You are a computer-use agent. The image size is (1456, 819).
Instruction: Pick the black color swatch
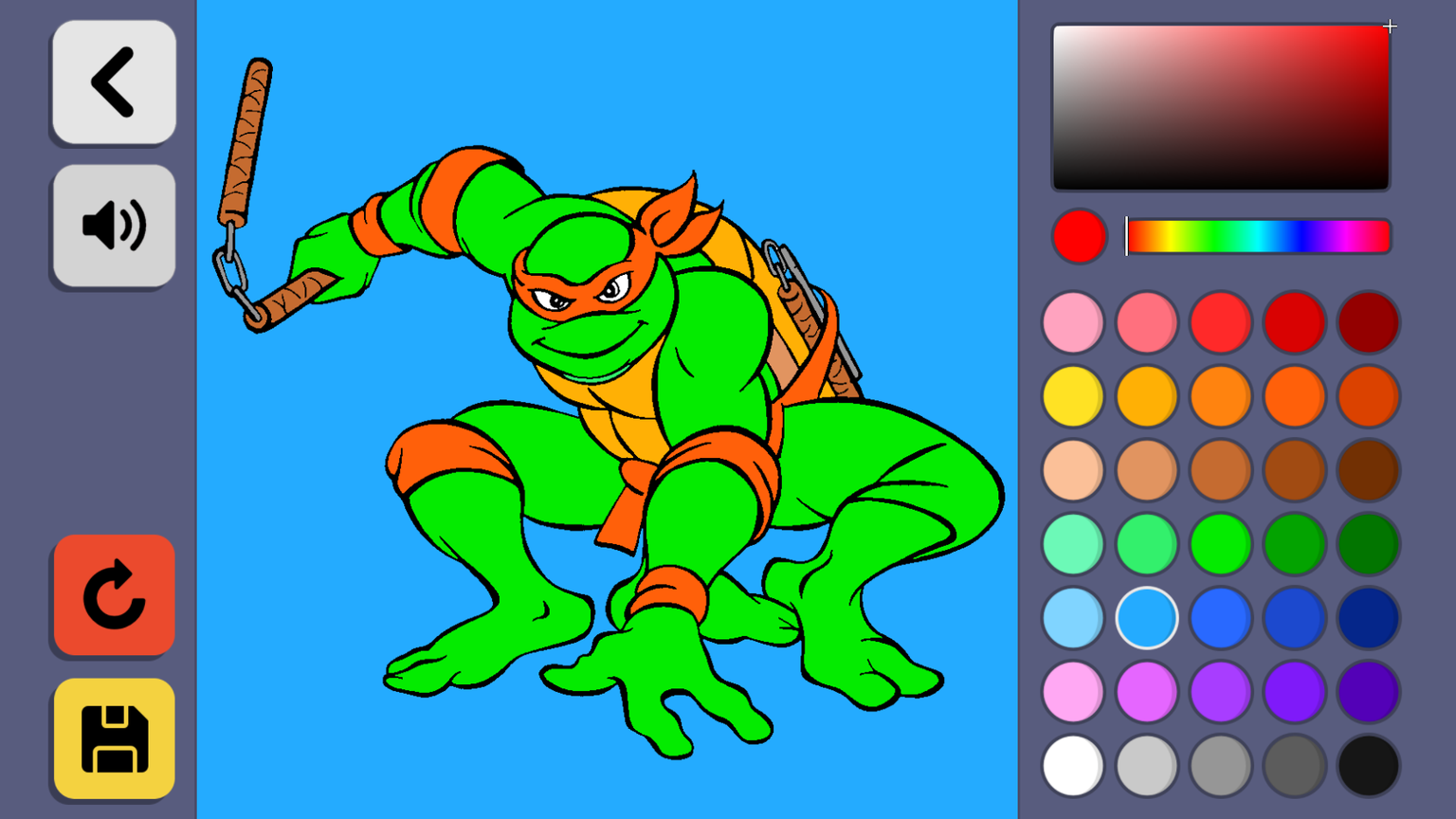pyautogui.click(x=1368, y=766)
